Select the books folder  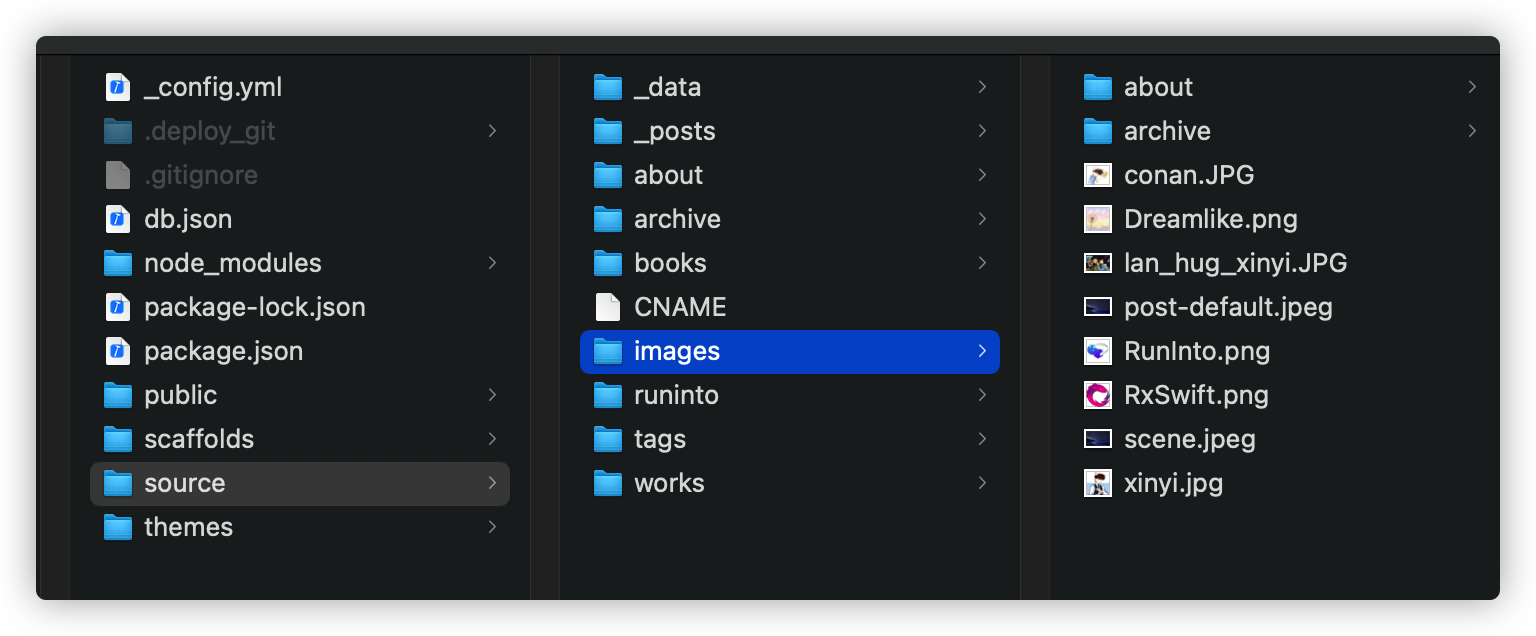[790, 263]
